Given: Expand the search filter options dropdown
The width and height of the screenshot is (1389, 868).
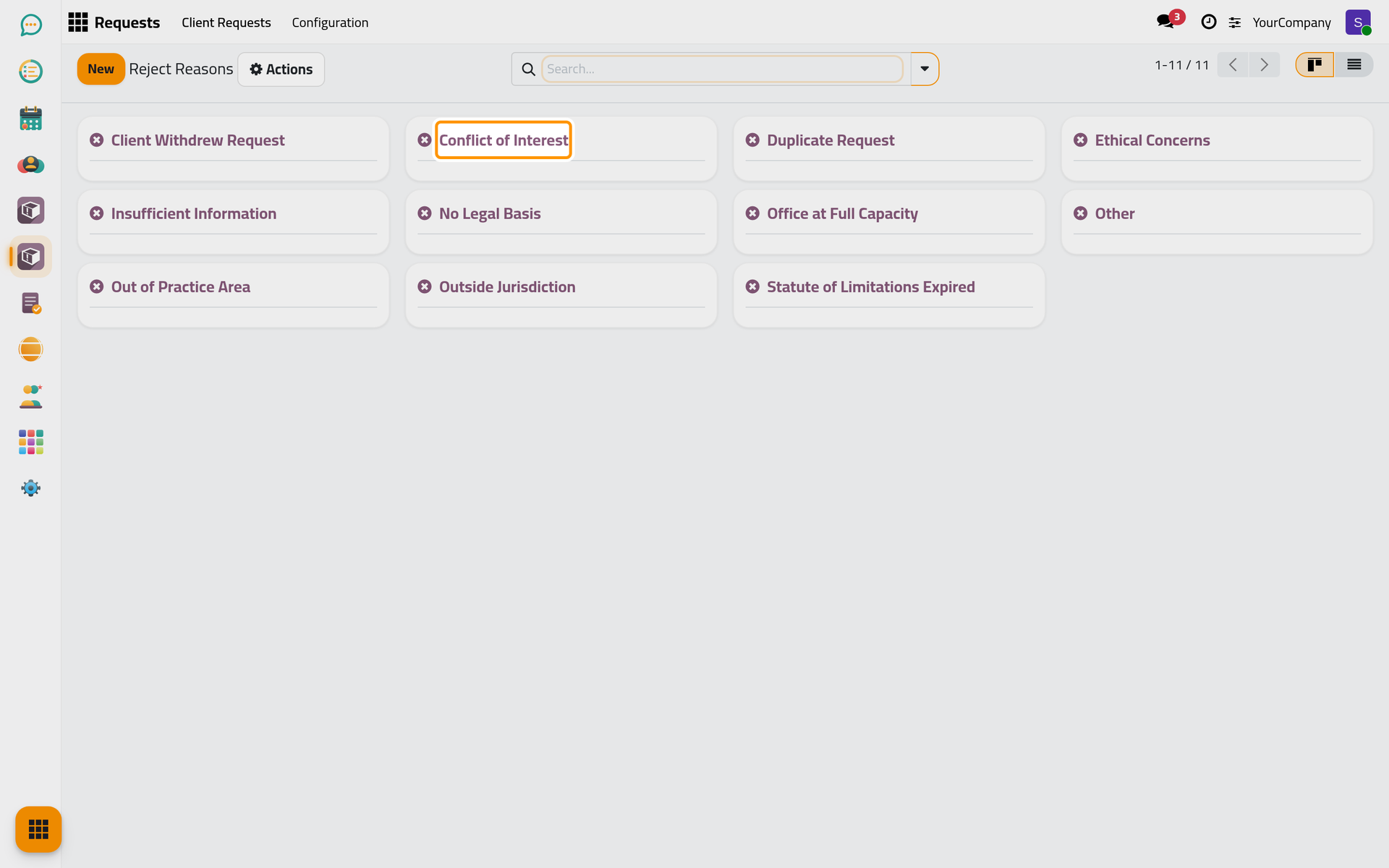Looking at the screenshot, I should (x=925, y=69).
